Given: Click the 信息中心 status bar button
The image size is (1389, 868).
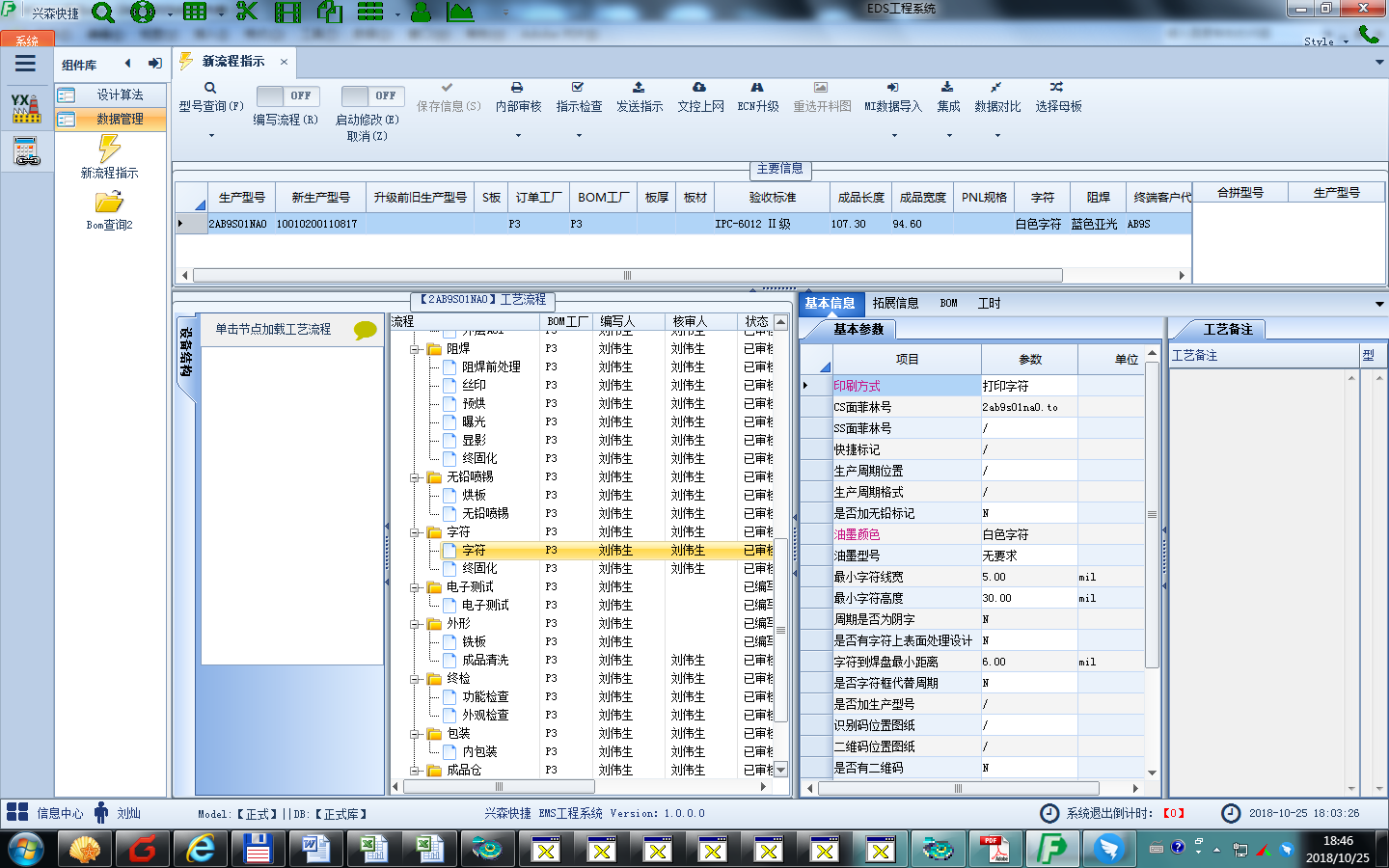Looking at the screenshot, I should pyautogui.click(x=44, y=813).
